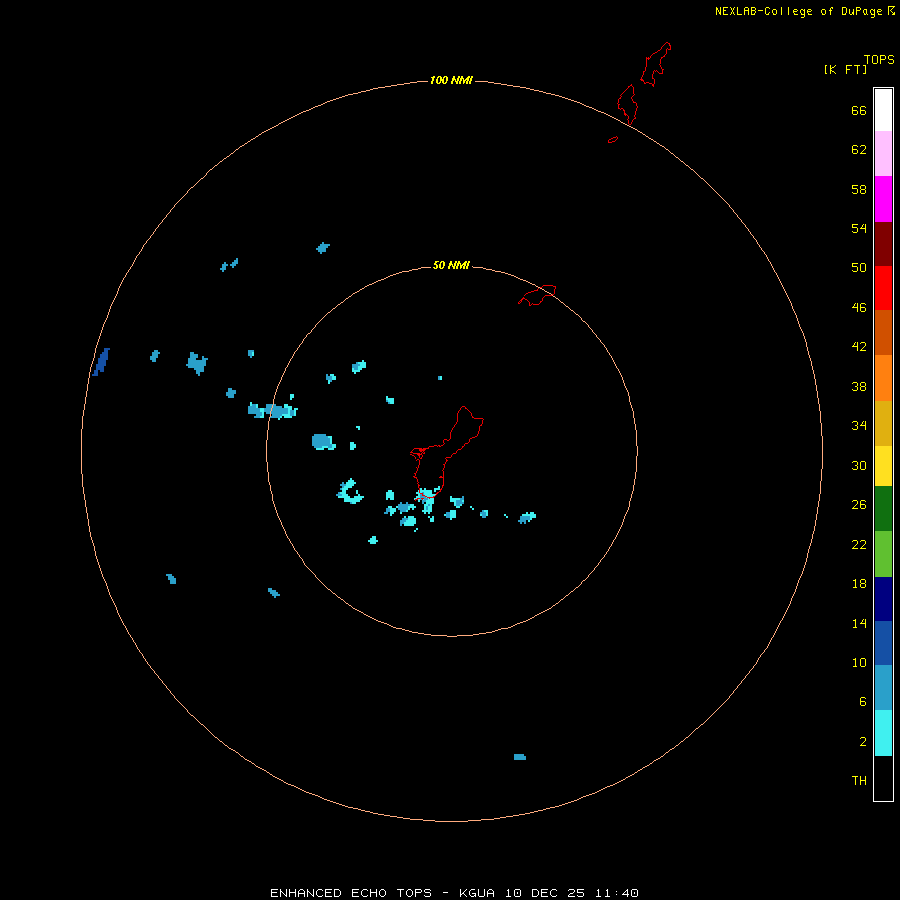This screenshot has height=900, width=900.
Task: Click the NEXLAB-College of DuPage credit text
Action: point(798,11)
